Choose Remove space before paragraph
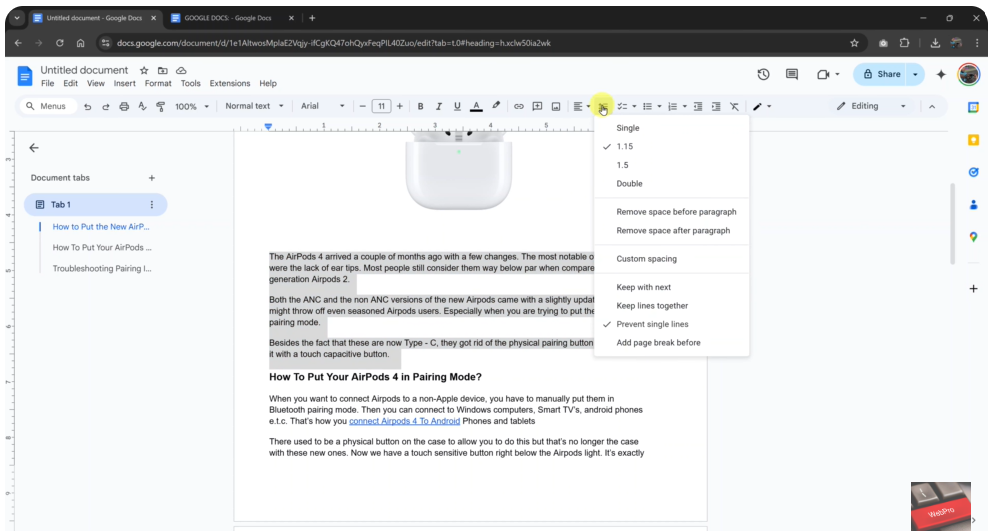The width and height of the screenshot is (988, 531). click(x=672, y=212)
